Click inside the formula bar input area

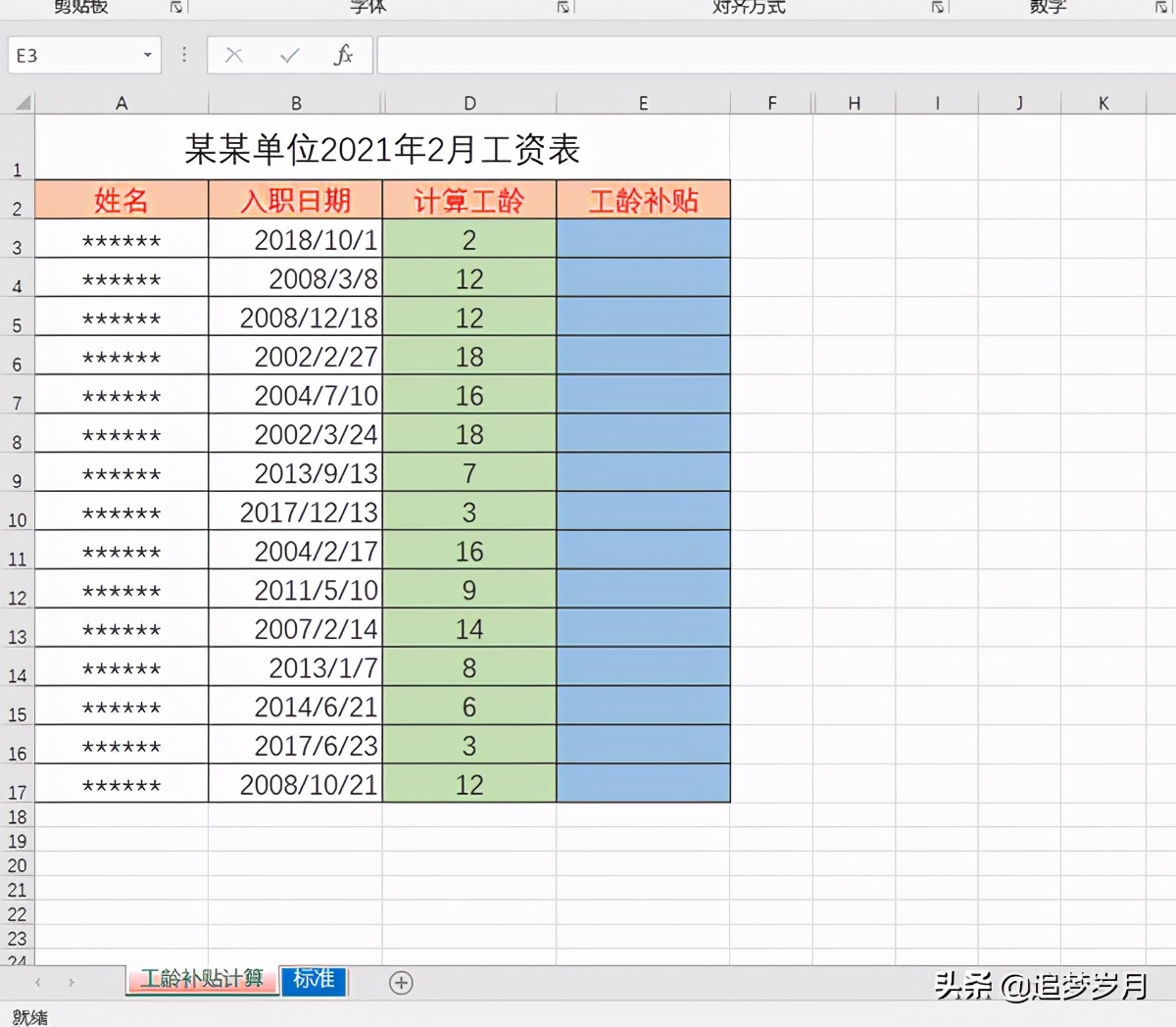tap(686, 55)
